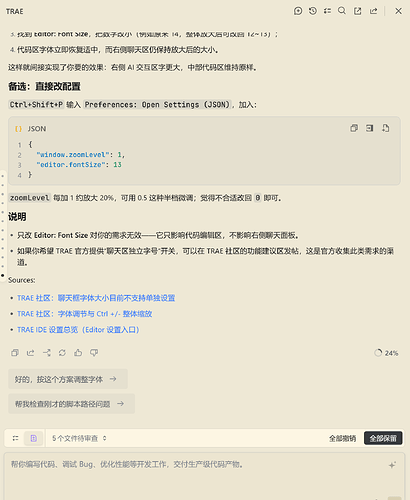Insert JSON code at cursor icon
This screenshot has height=500, width=410.
370,128
